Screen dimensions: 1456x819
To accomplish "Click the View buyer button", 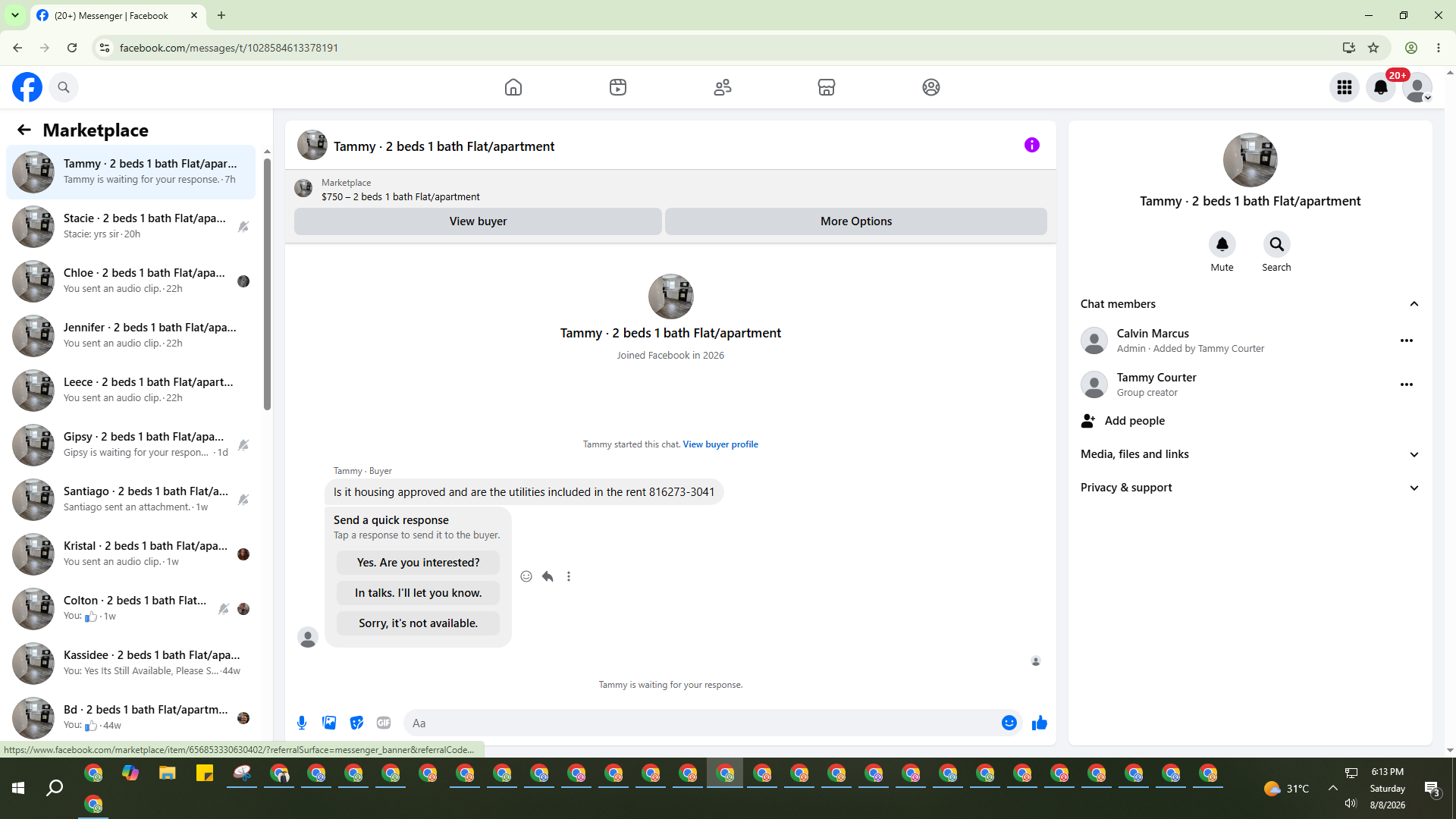I will tap(478, 221).
